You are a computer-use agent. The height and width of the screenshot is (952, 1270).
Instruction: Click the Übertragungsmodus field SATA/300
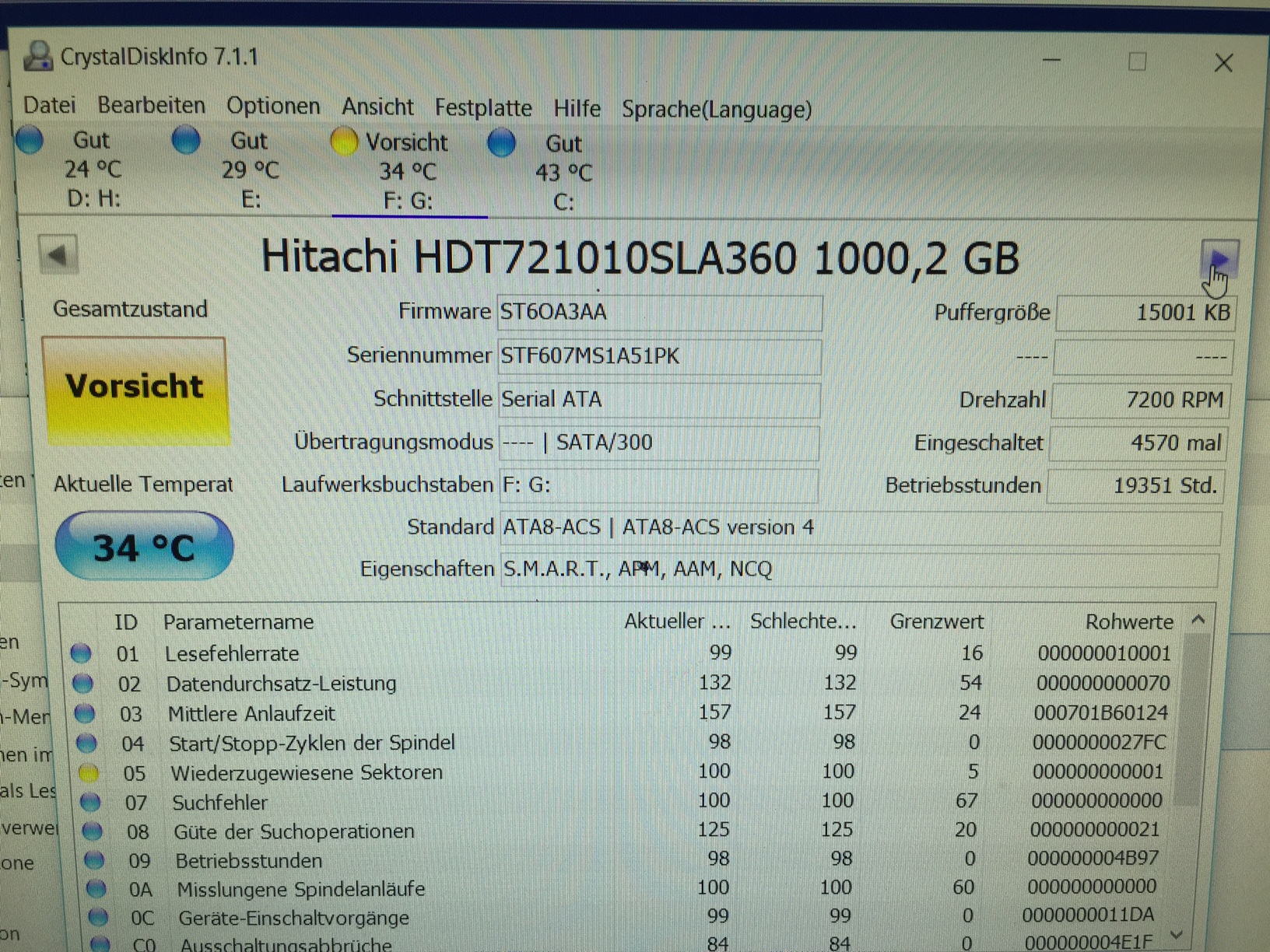click(658, 443)
